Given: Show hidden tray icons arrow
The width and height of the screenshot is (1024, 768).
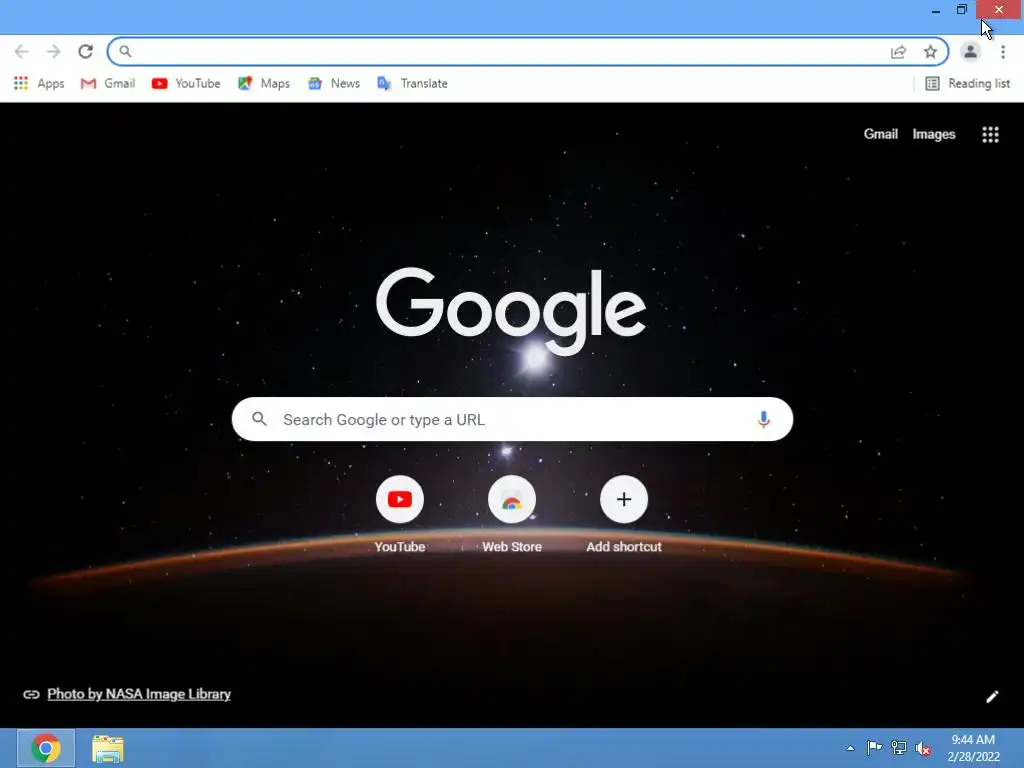Looking at the screenshot, I should click(850, 748).
